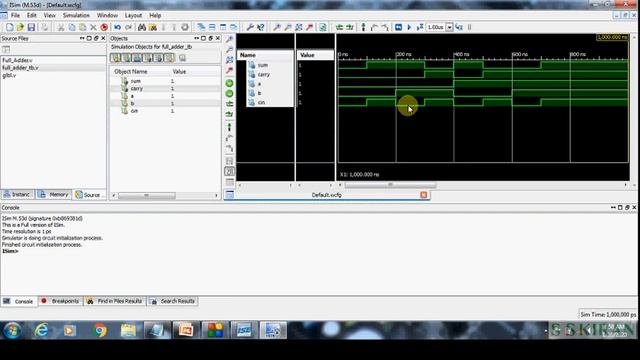Click the wrench settings icon in top toolbar

(250, 27)
